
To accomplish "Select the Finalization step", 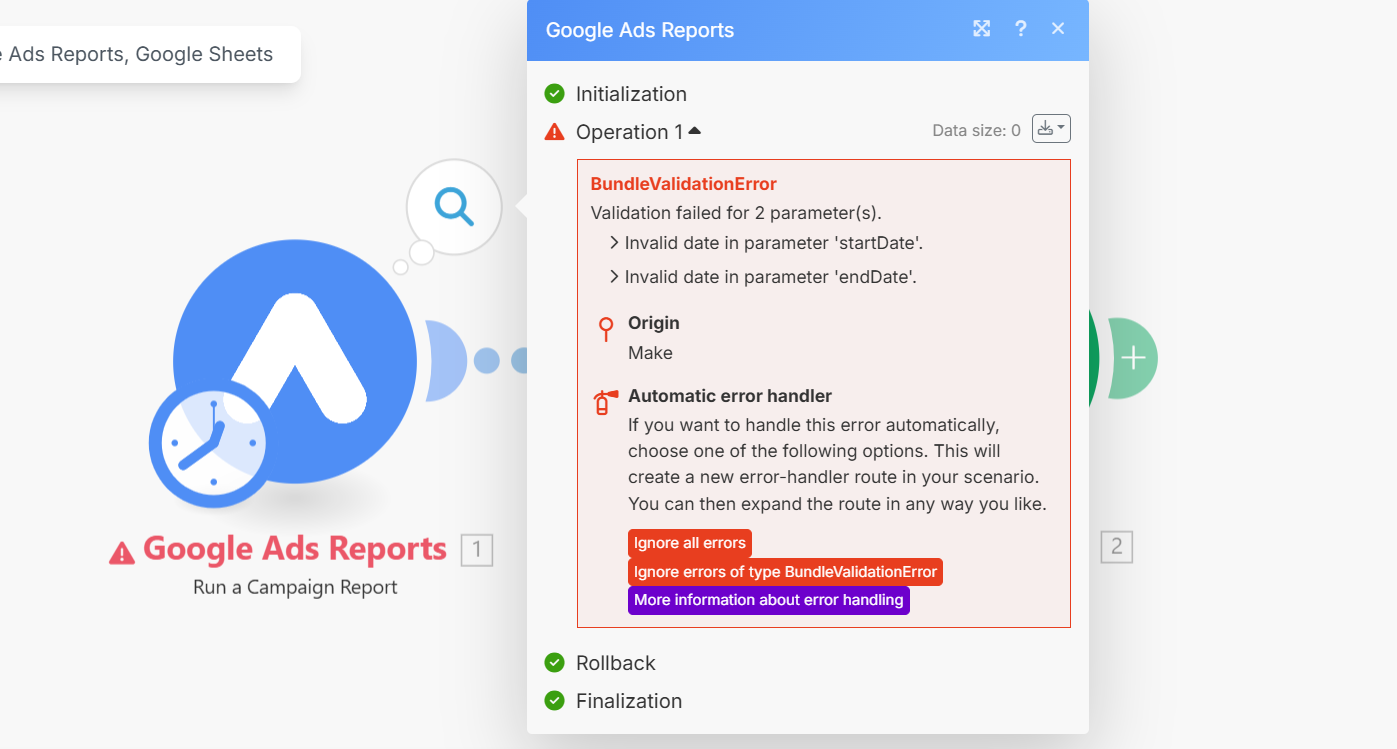I will click(629, 701).
